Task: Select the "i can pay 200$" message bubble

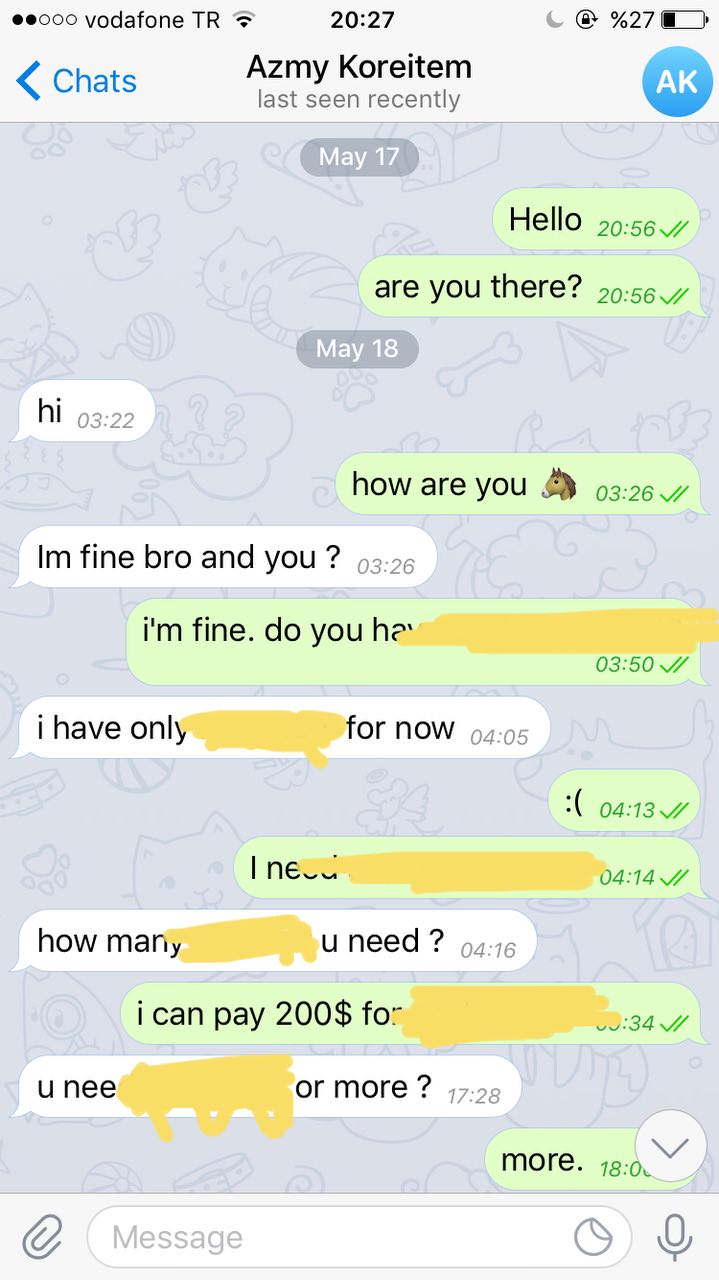Action: click(411, 1014)
